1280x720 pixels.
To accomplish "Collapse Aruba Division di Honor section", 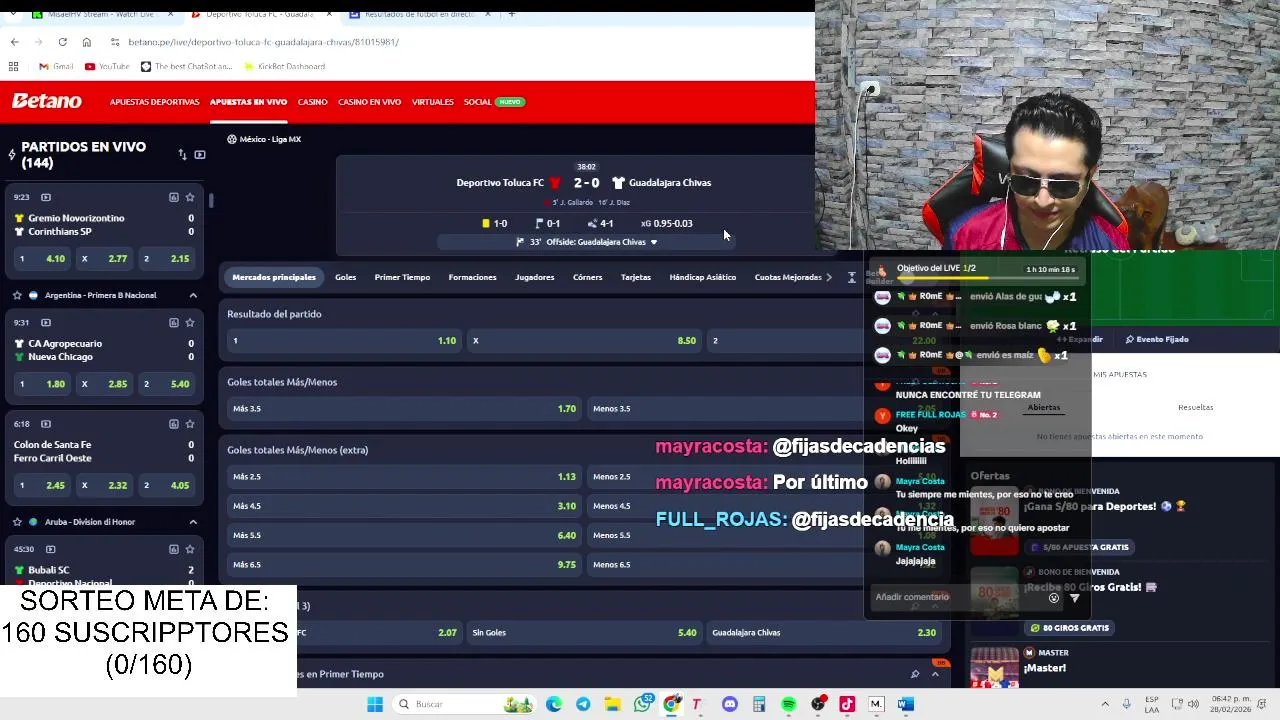I will pos(193,522).
